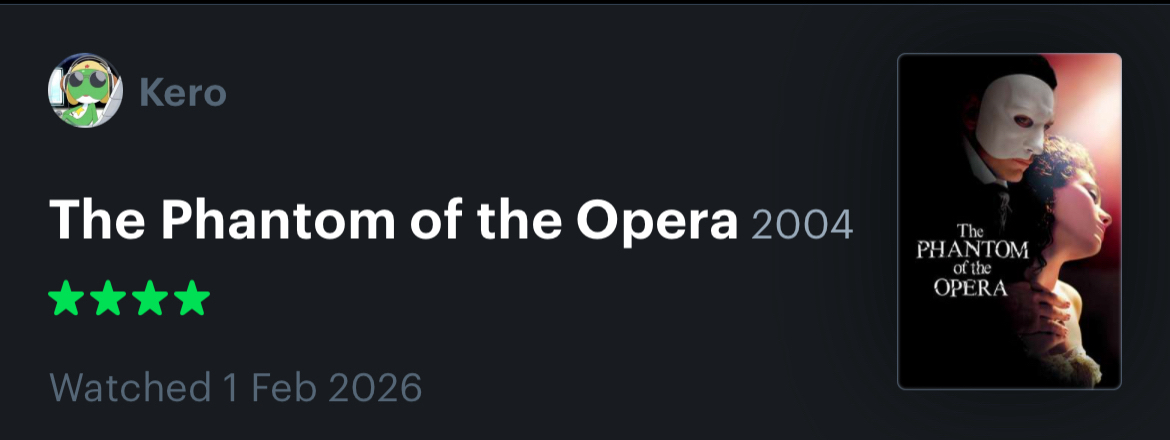Click the word Watched

130,386
